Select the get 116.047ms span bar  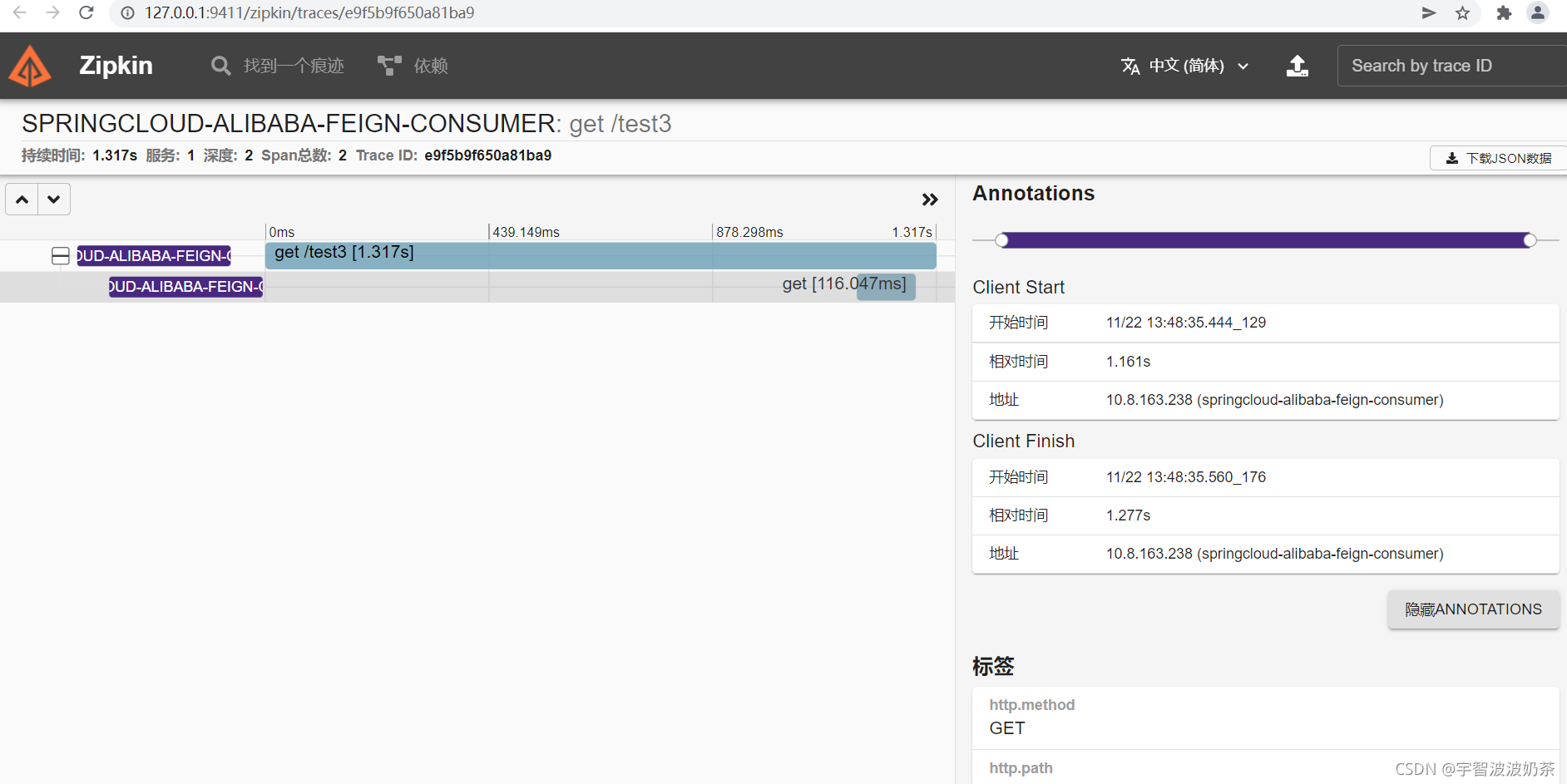886,286
